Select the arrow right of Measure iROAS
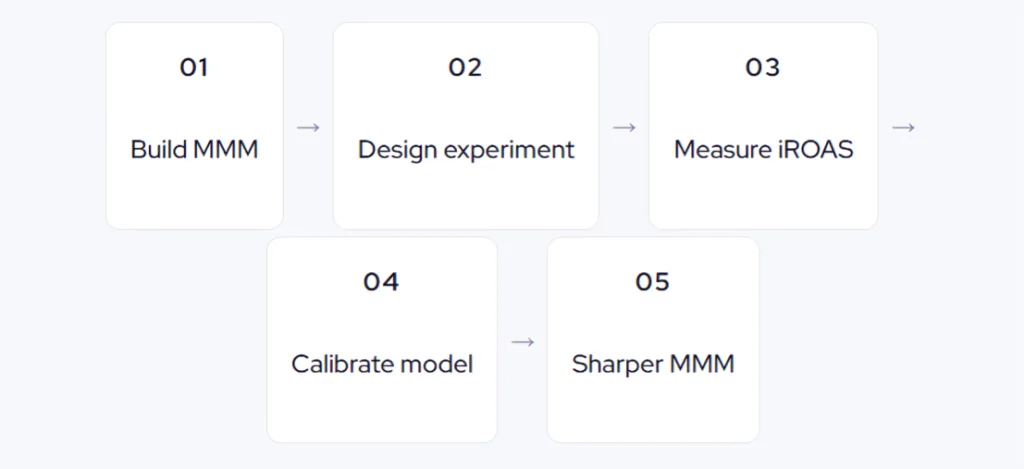1024x469 pixels. [903, 128]
